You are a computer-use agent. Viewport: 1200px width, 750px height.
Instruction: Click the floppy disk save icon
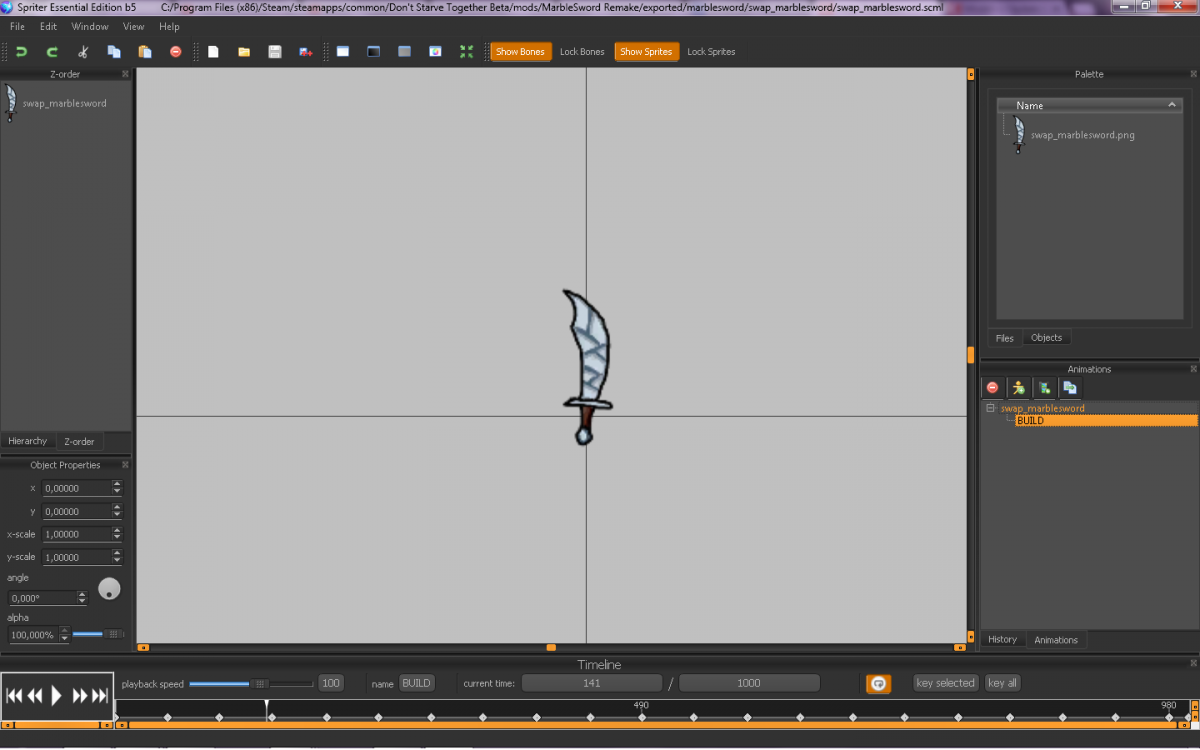[275, 52]
